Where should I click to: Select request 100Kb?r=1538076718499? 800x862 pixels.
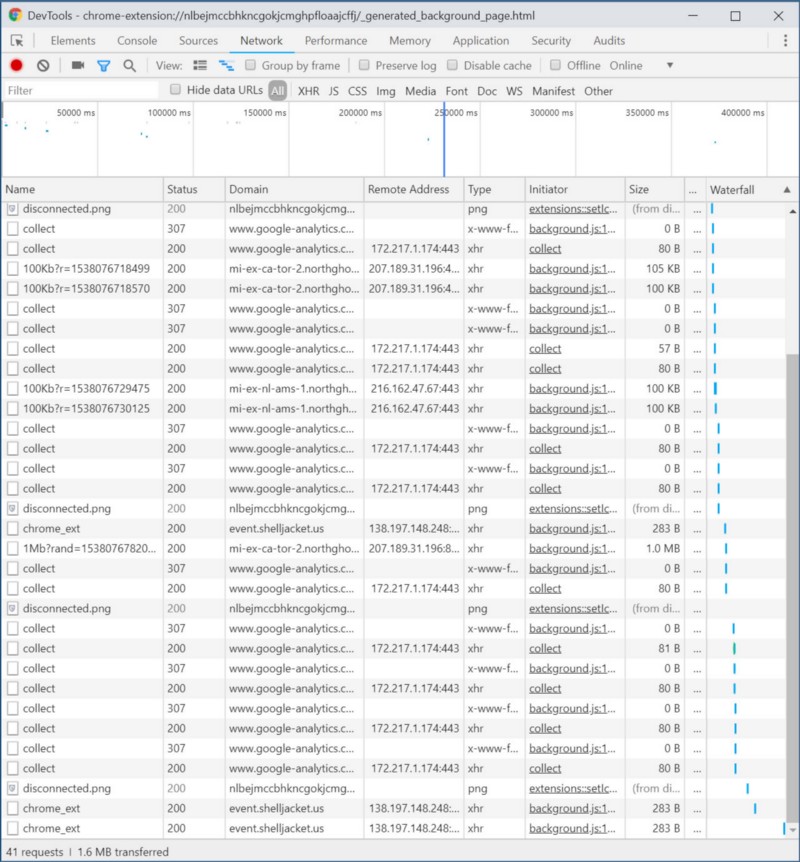[x=86, y=269]
